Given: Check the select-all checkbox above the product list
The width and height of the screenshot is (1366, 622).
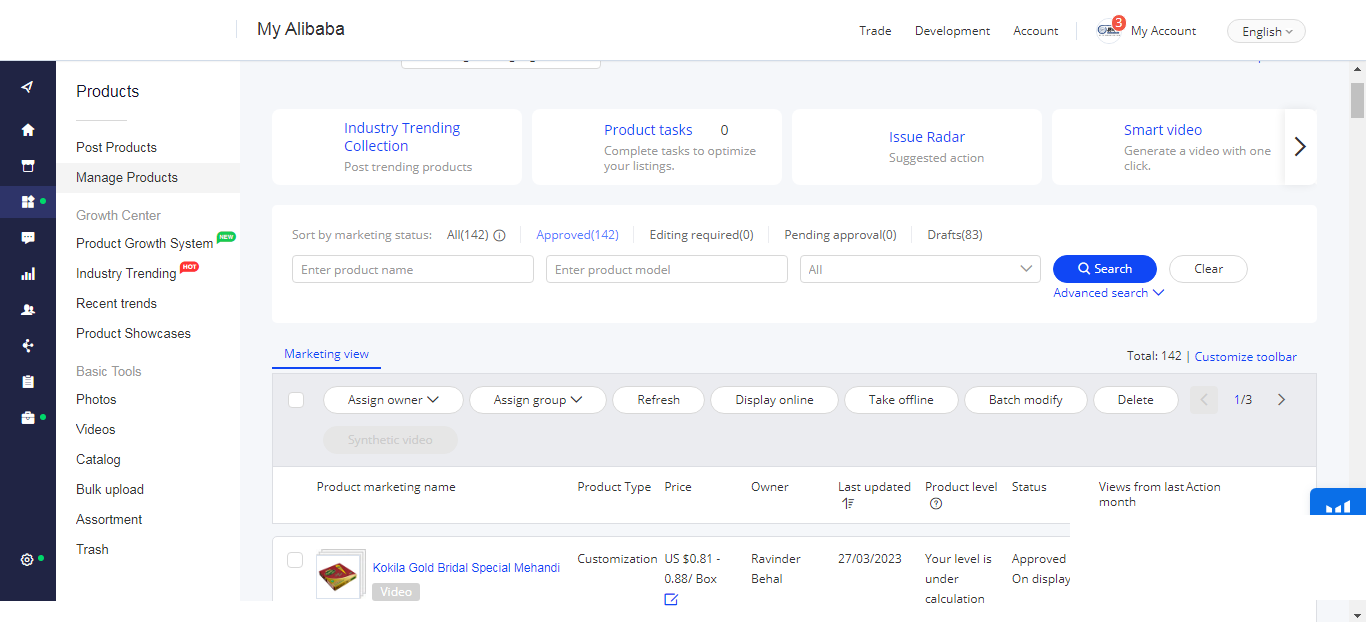Looking at the screenshot, I should (x=295, y=399).
